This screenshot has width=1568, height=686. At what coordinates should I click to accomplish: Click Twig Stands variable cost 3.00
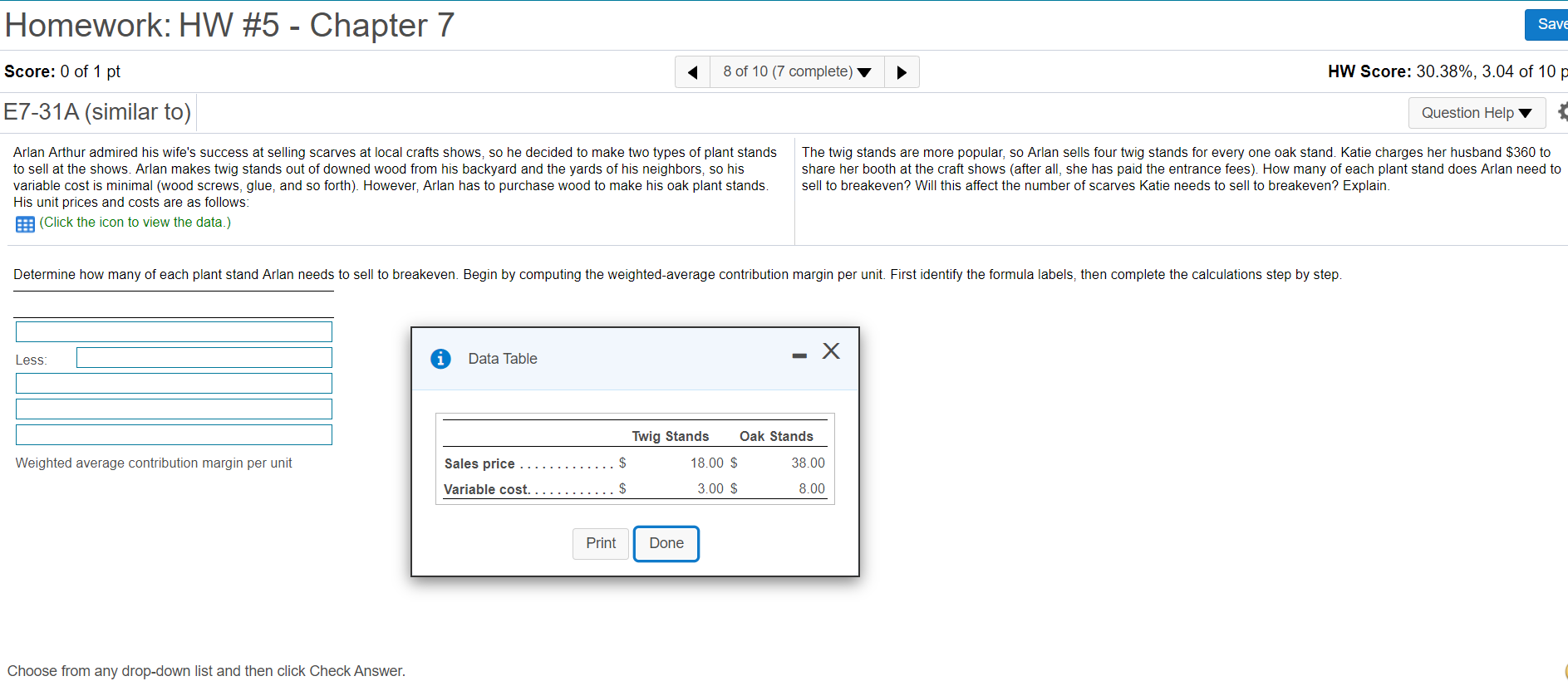tap(710, 489)
